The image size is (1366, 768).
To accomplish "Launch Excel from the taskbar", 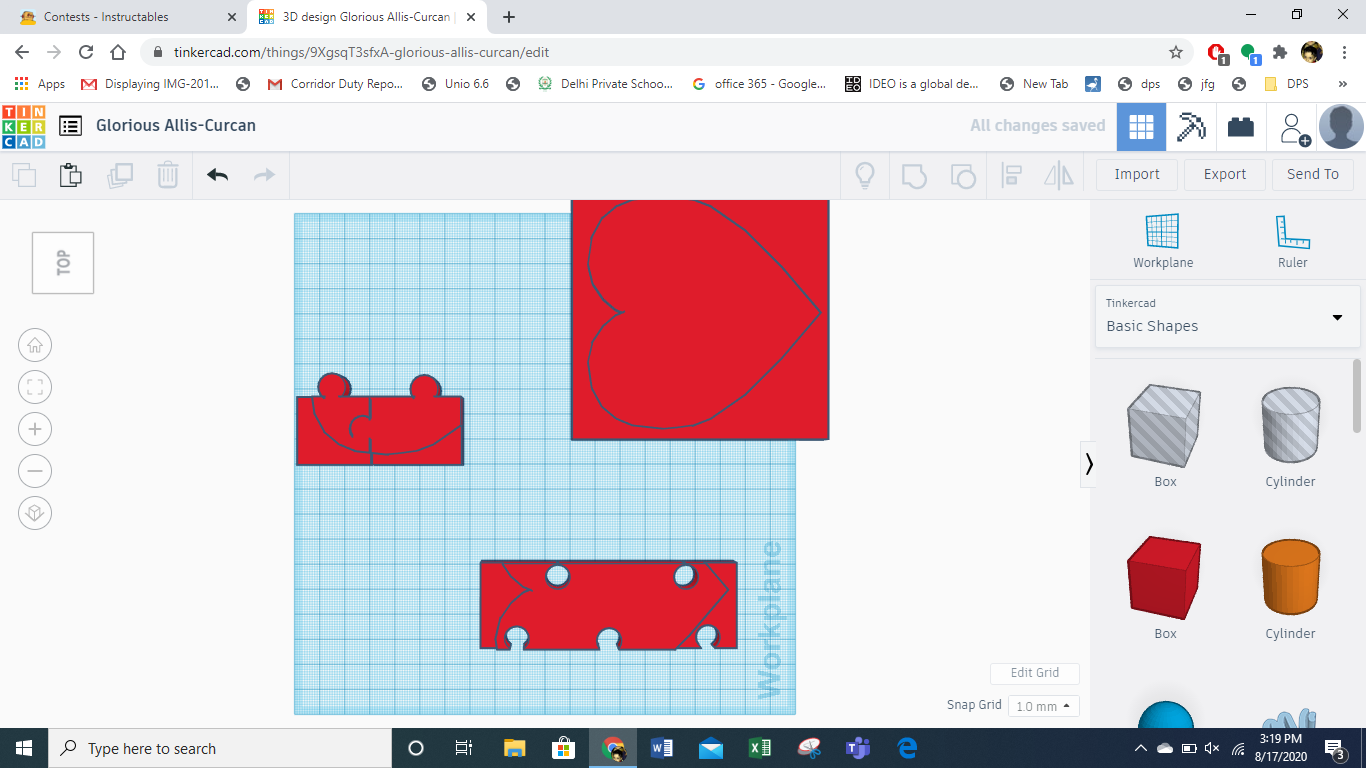I will 760,748.
